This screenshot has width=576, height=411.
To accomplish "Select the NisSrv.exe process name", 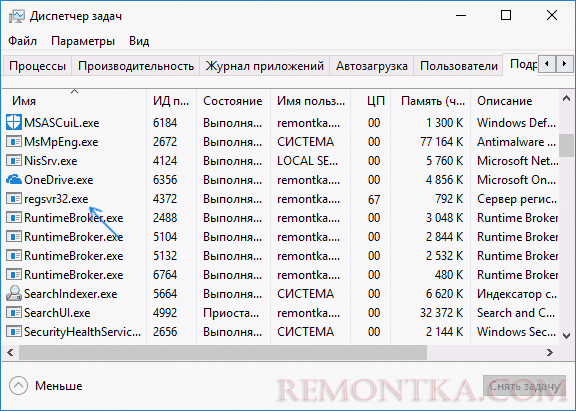I will [x=51, y=161].
